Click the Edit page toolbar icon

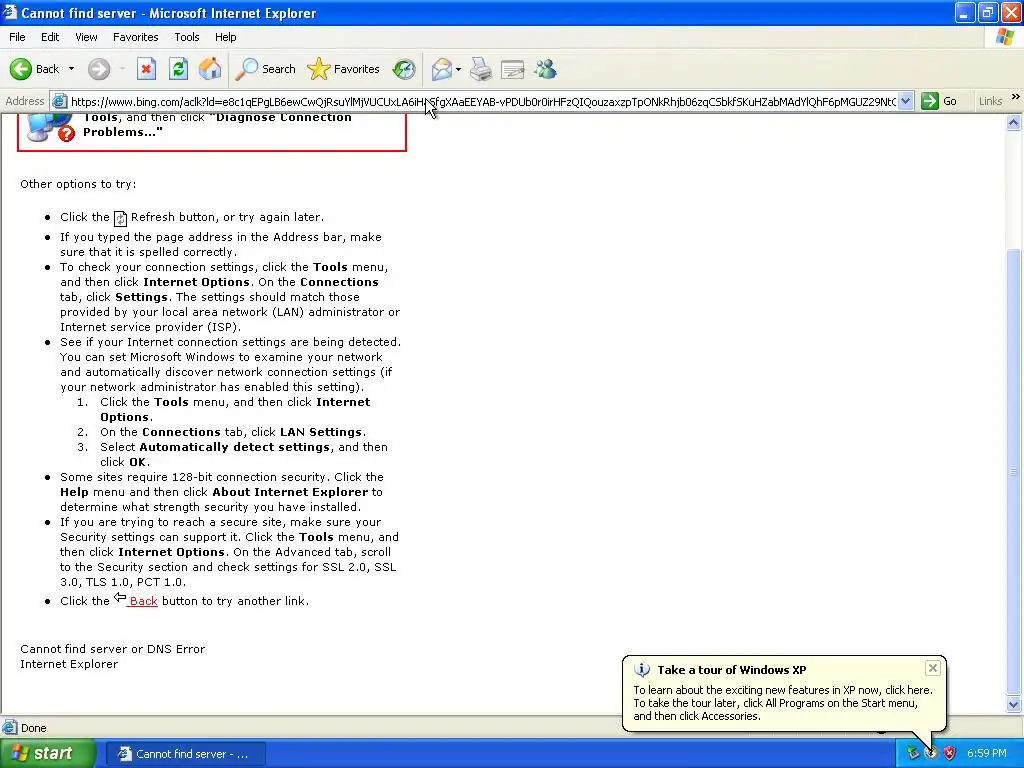coord(513,69)
